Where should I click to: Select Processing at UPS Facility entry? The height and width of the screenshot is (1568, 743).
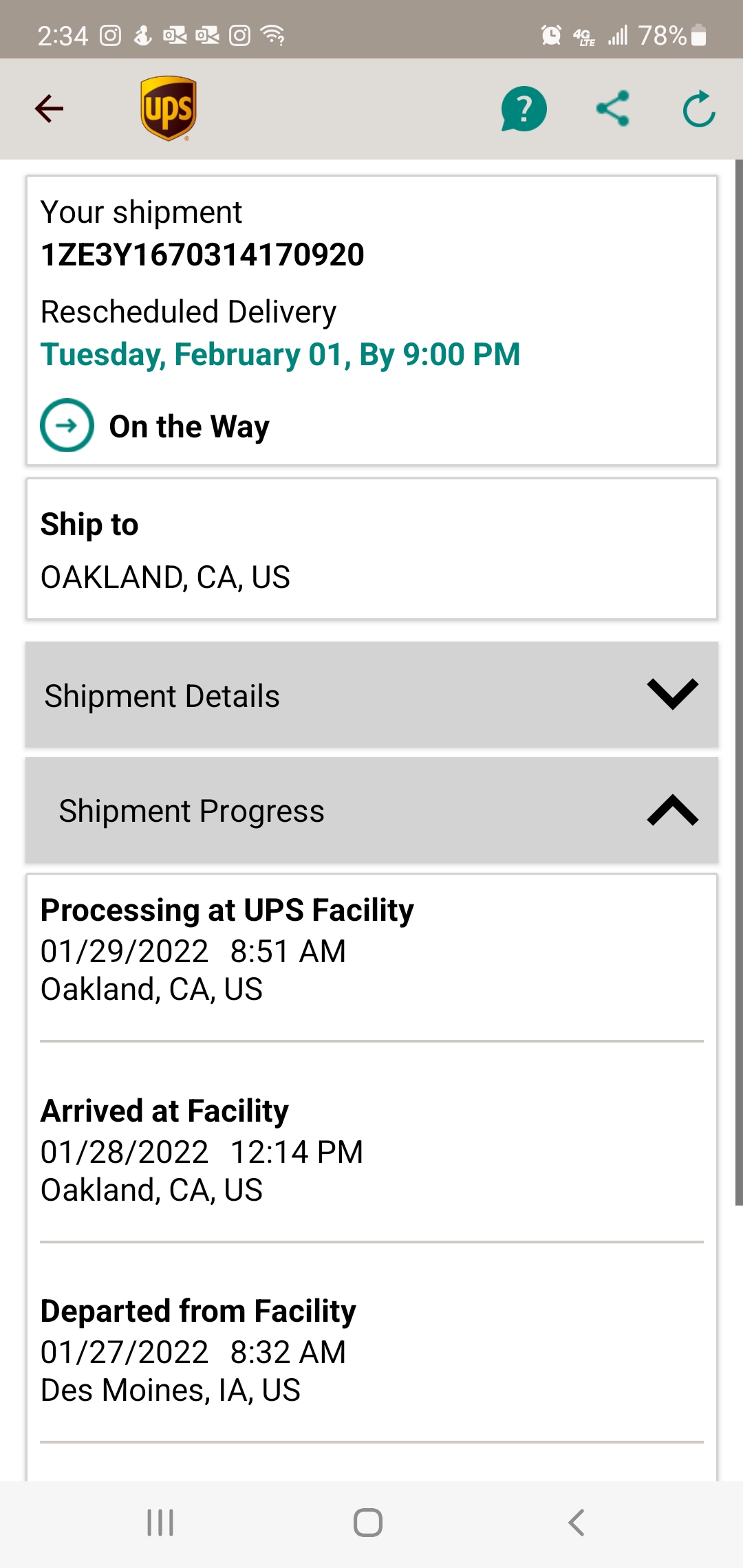click(x=371, y=950)
